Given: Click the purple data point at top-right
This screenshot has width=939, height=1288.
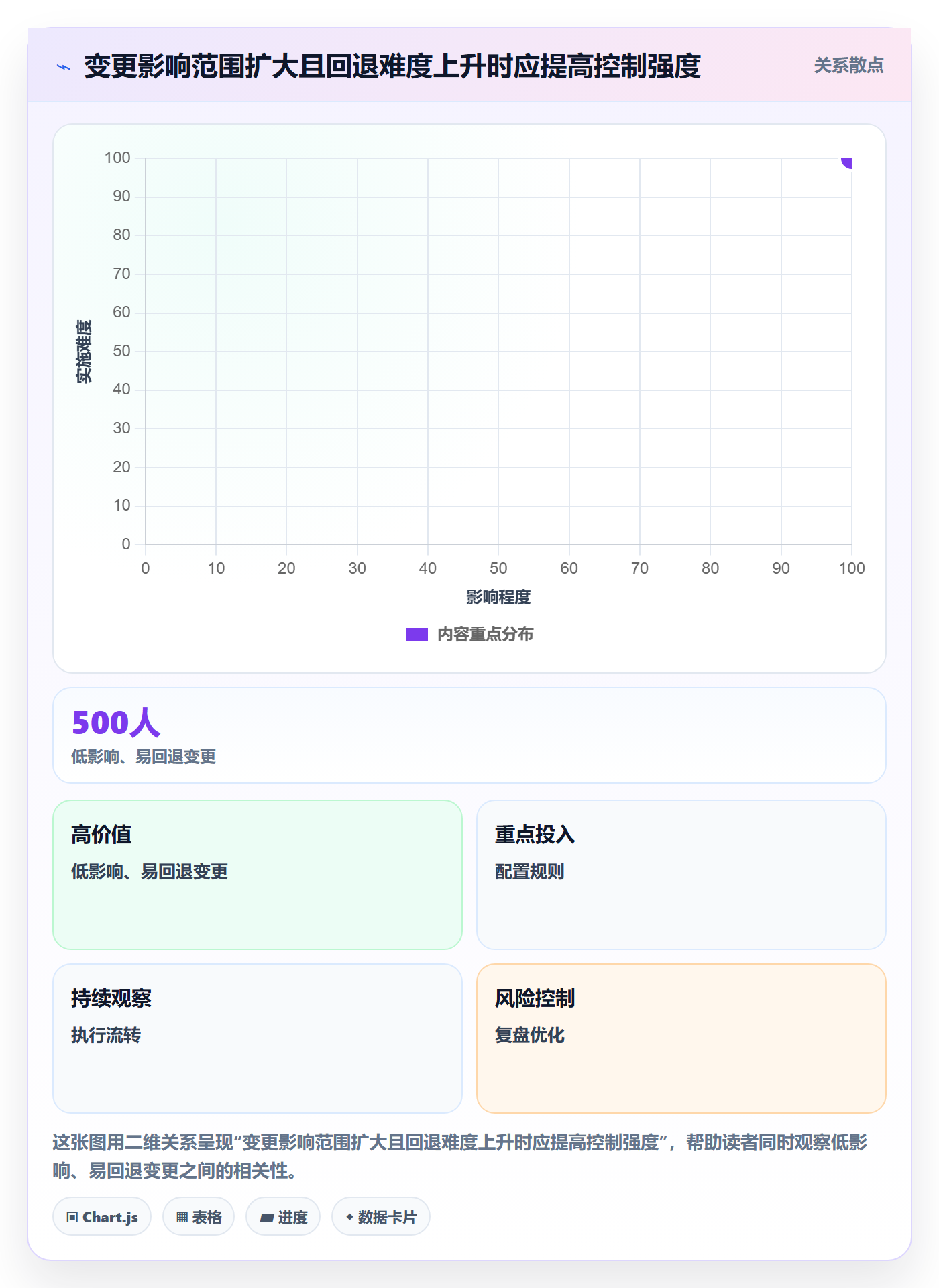Looking at the screenshot, I should coord(846,162).
